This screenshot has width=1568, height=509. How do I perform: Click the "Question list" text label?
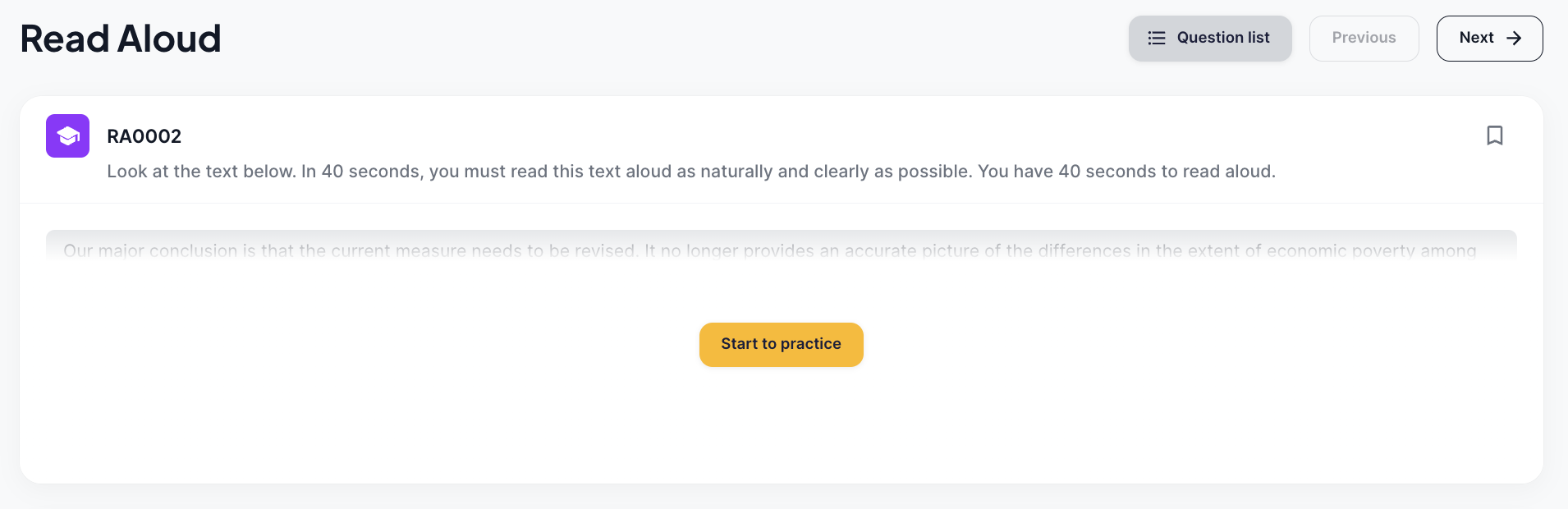pyautogui.click(x=1223, y=38)
